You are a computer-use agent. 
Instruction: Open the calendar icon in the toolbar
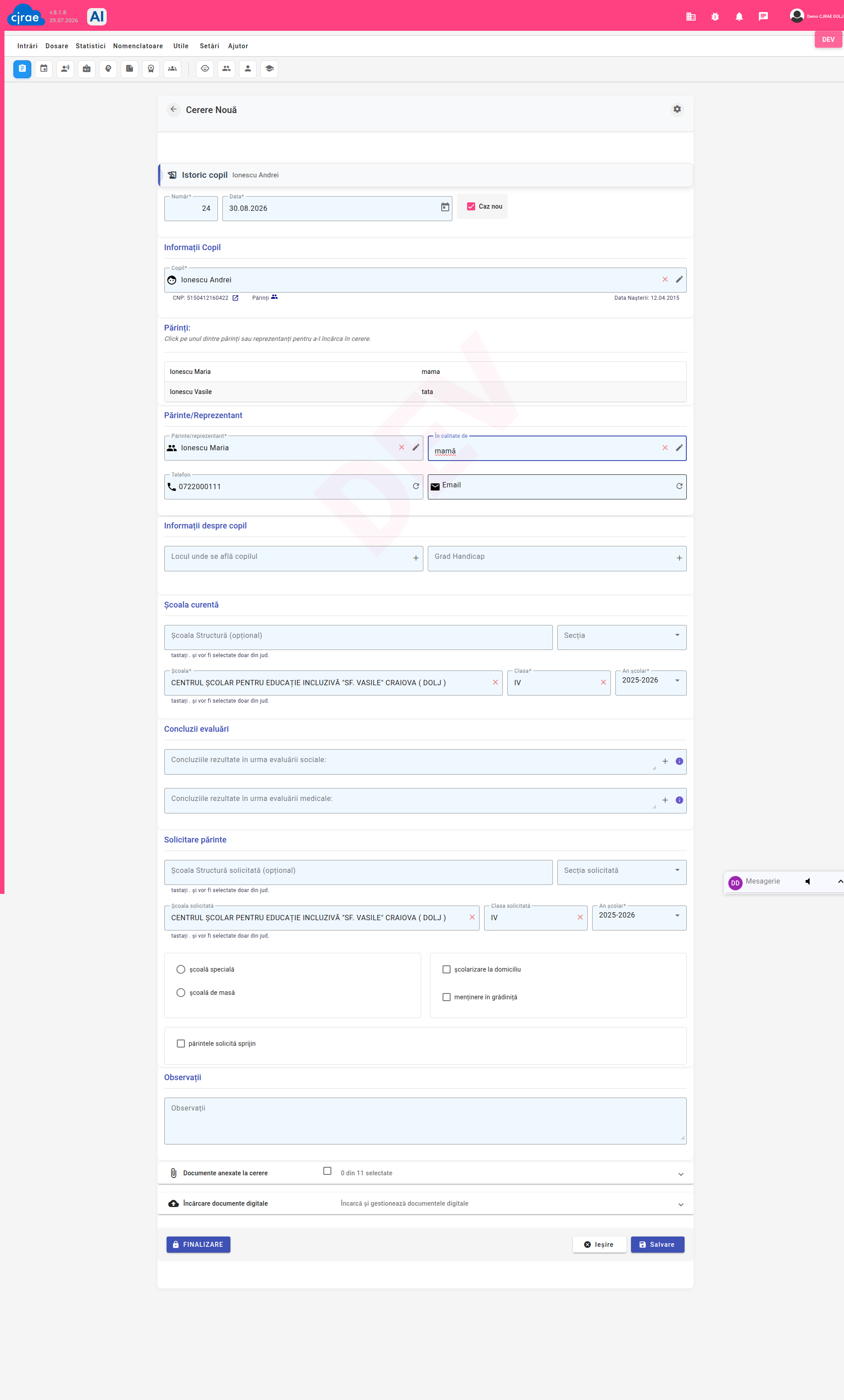44,69
